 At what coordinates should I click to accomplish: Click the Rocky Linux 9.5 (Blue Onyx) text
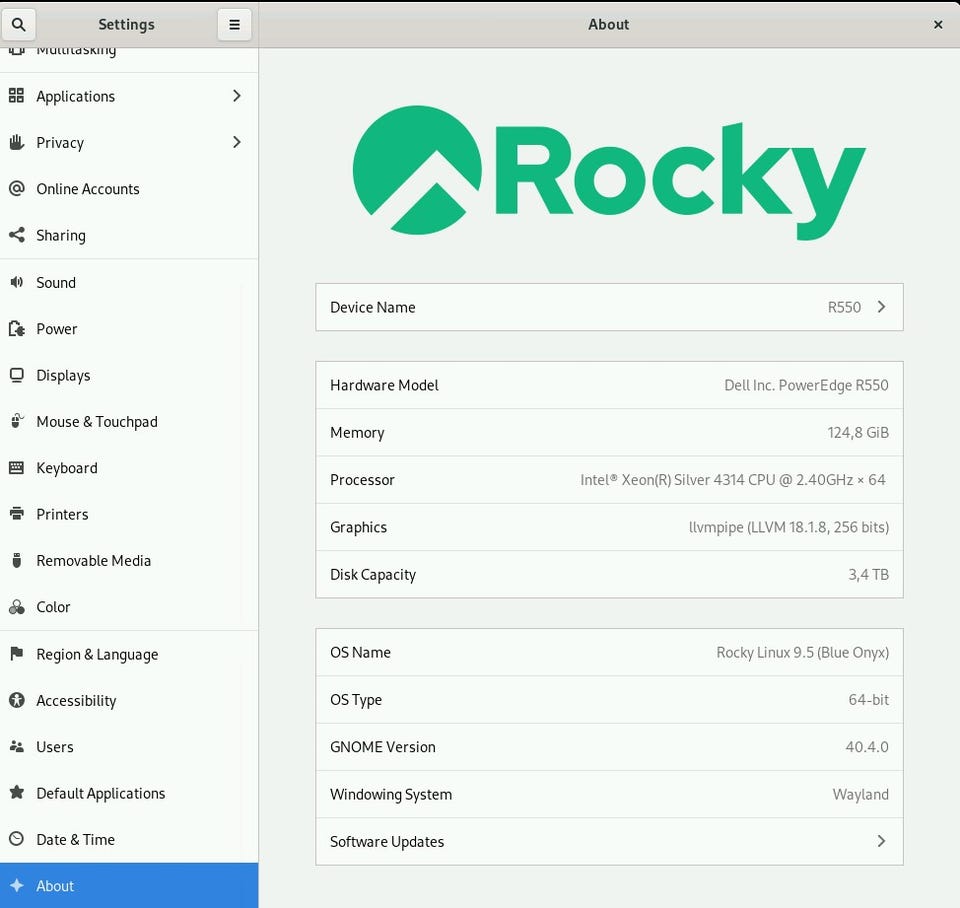802,653
